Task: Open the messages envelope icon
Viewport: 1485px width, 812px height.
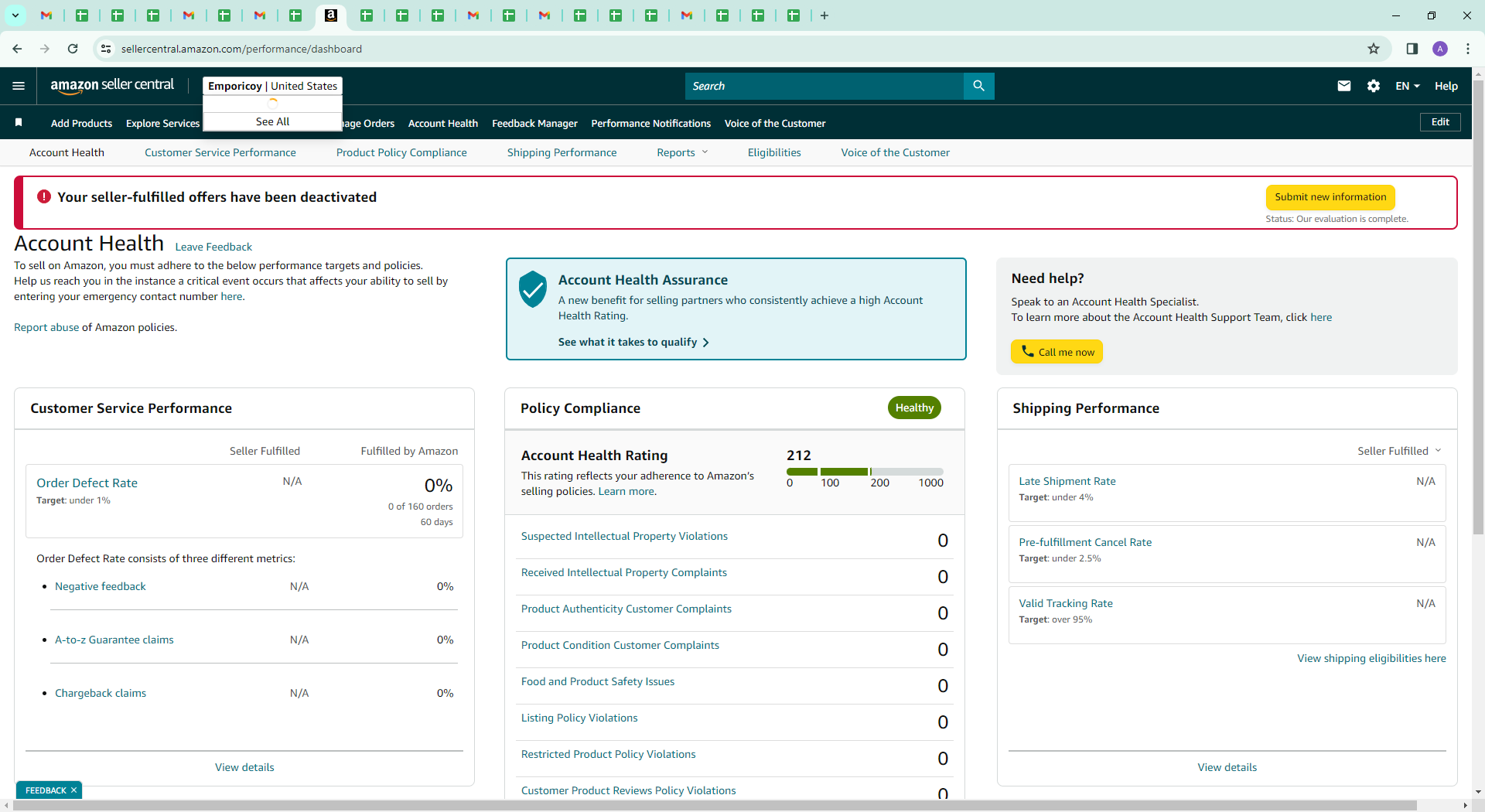Action: coord(1344,86)
